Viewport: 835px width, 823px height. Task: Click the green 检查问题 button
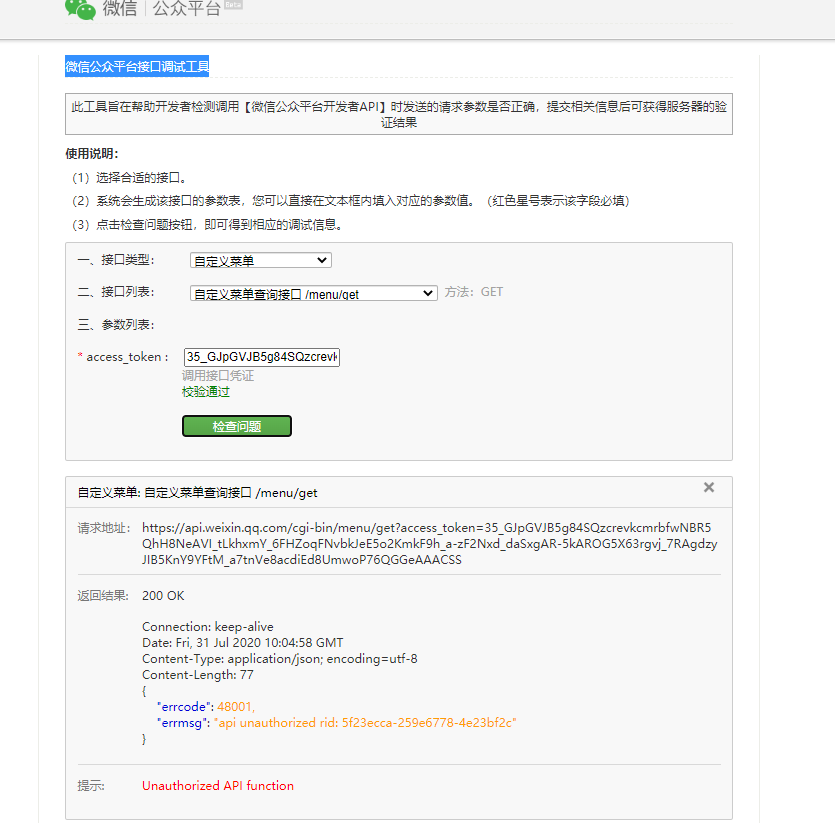(237, 426)
